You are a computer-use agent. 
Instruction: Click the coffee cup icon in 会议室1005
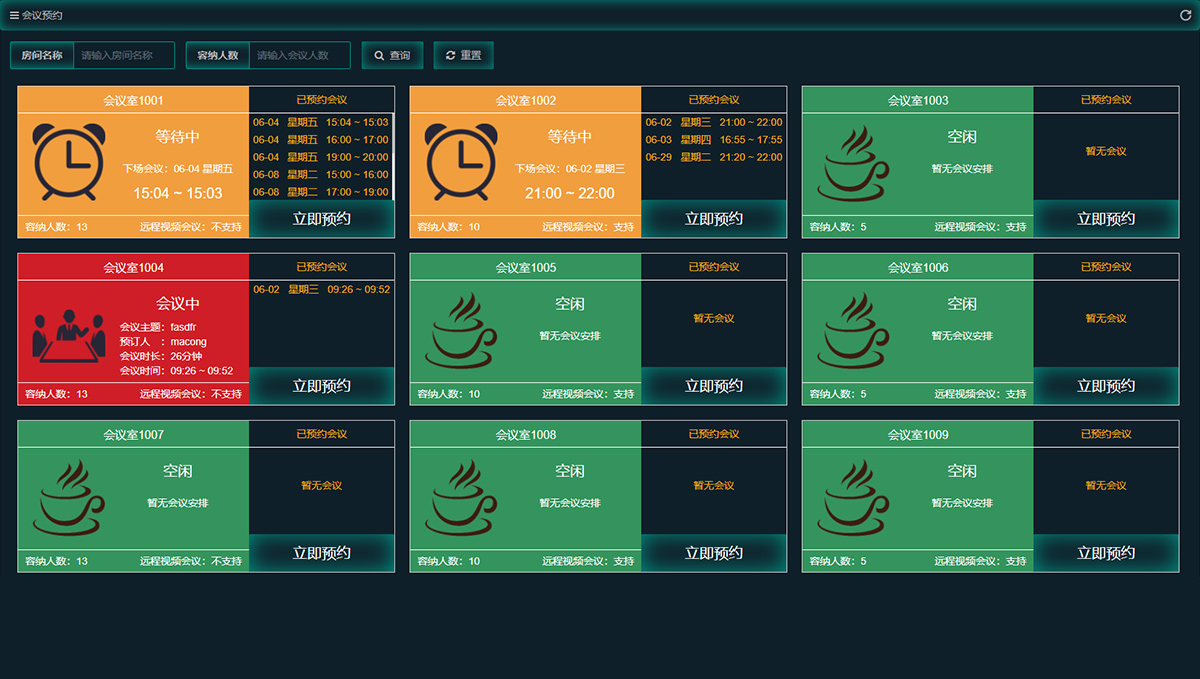pyautogui.click(x=460, y=329)
